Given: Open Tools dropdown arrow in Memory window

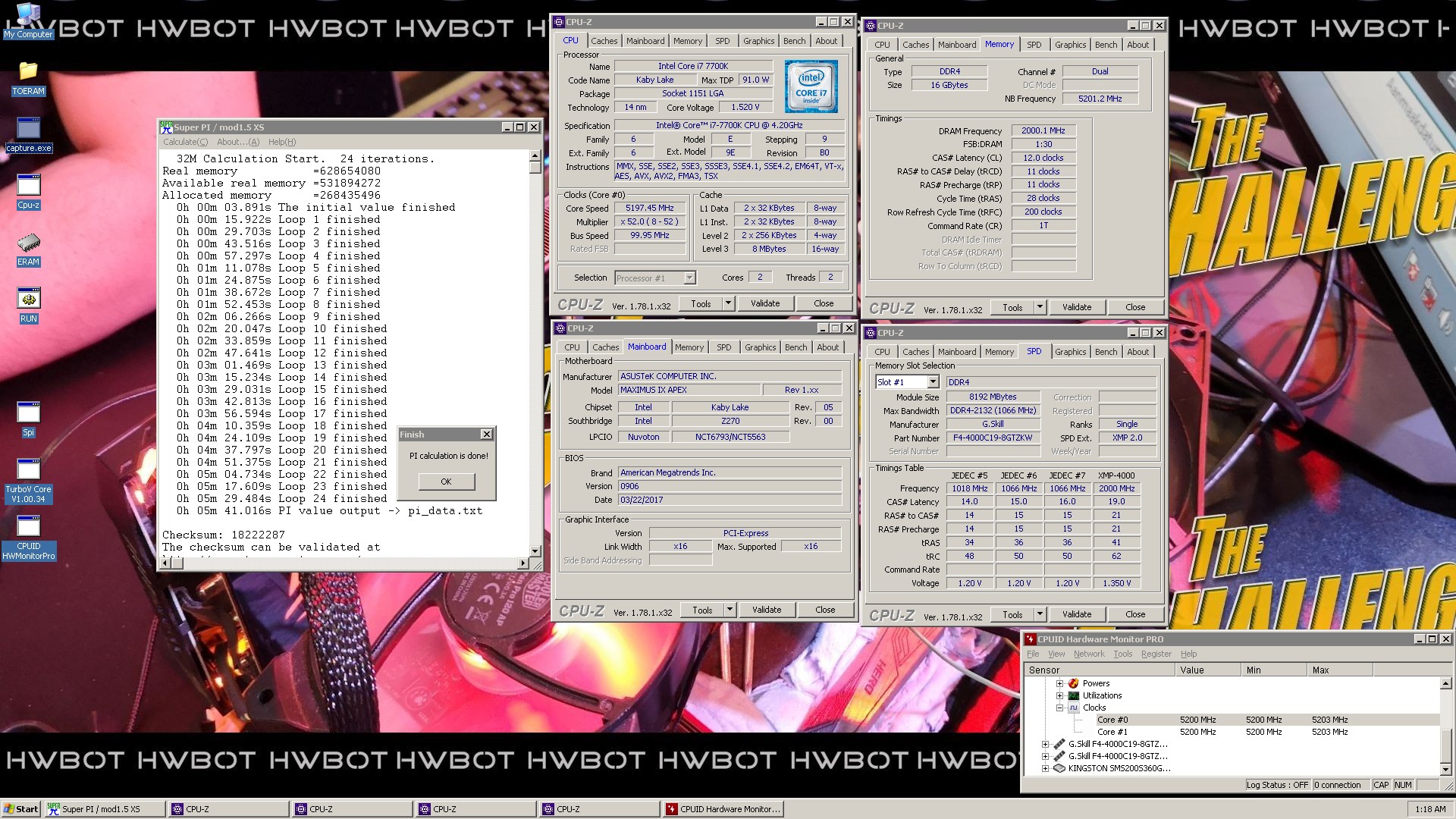Looking at the screenshot, I should tap(1040, 307).
